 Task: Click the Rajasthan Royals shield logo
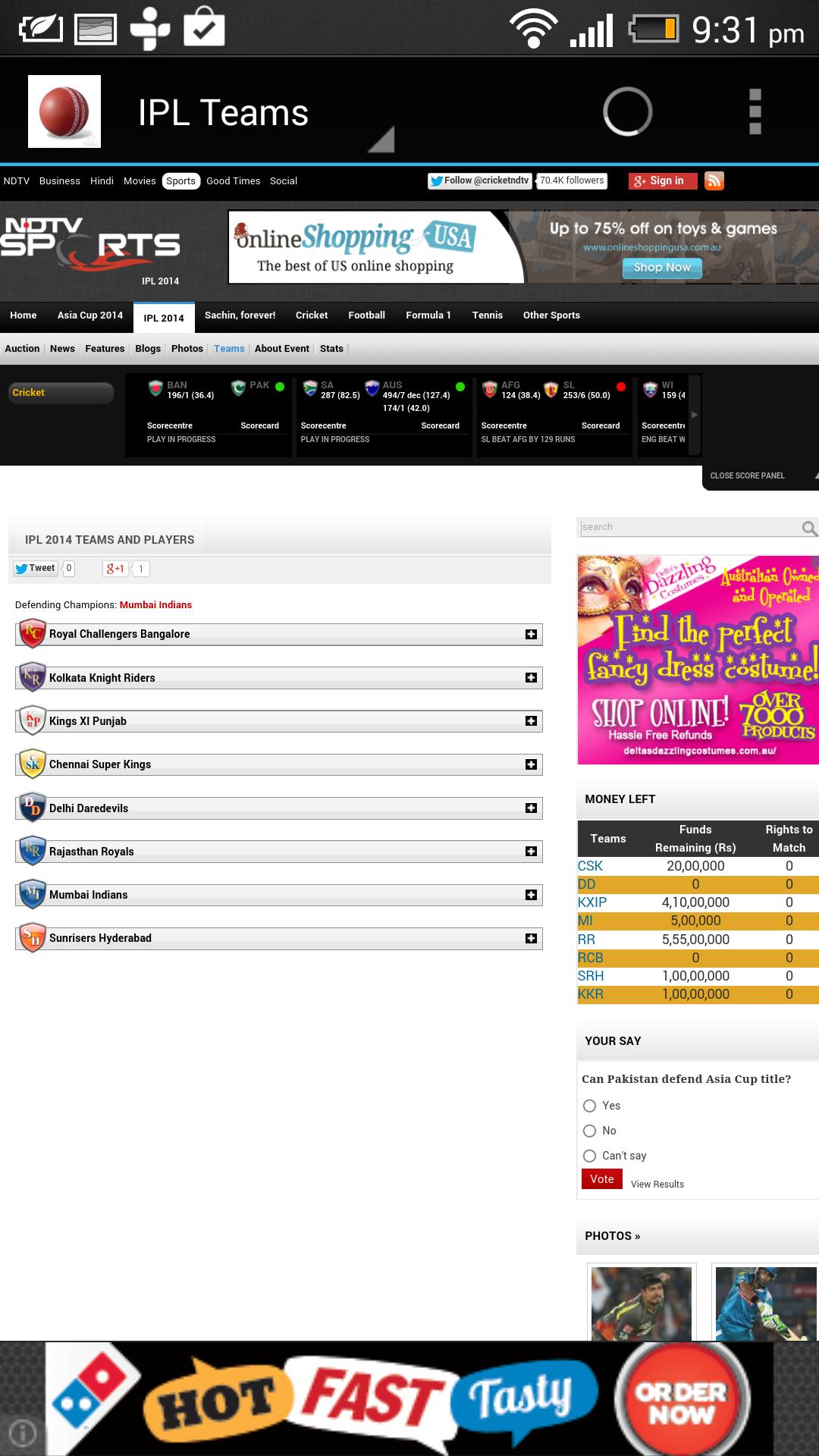[32, 850]
